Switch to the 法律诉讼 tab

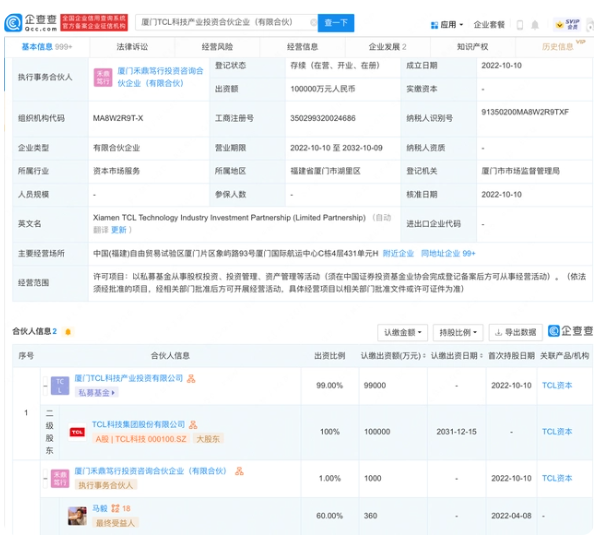point(132,47)
